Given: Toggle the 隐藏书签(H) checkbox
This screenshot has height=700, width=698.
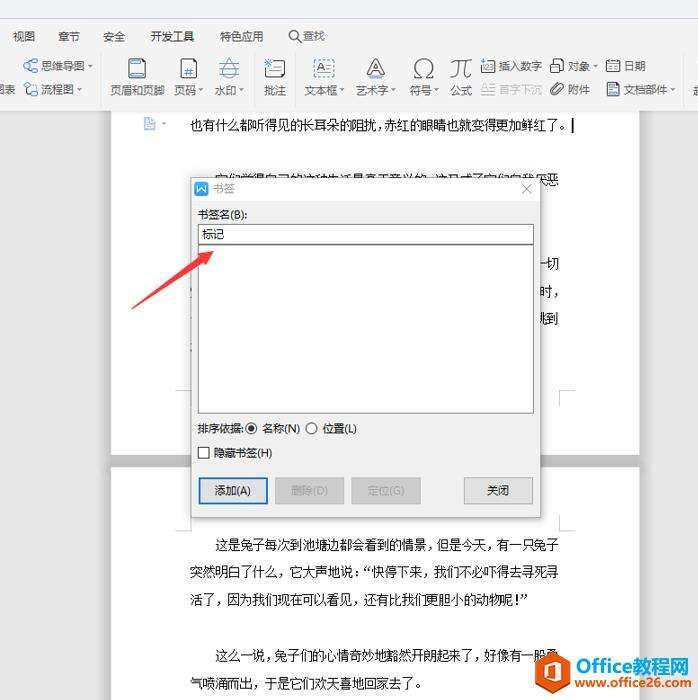Looking at the screenshot, I should 204,453.
